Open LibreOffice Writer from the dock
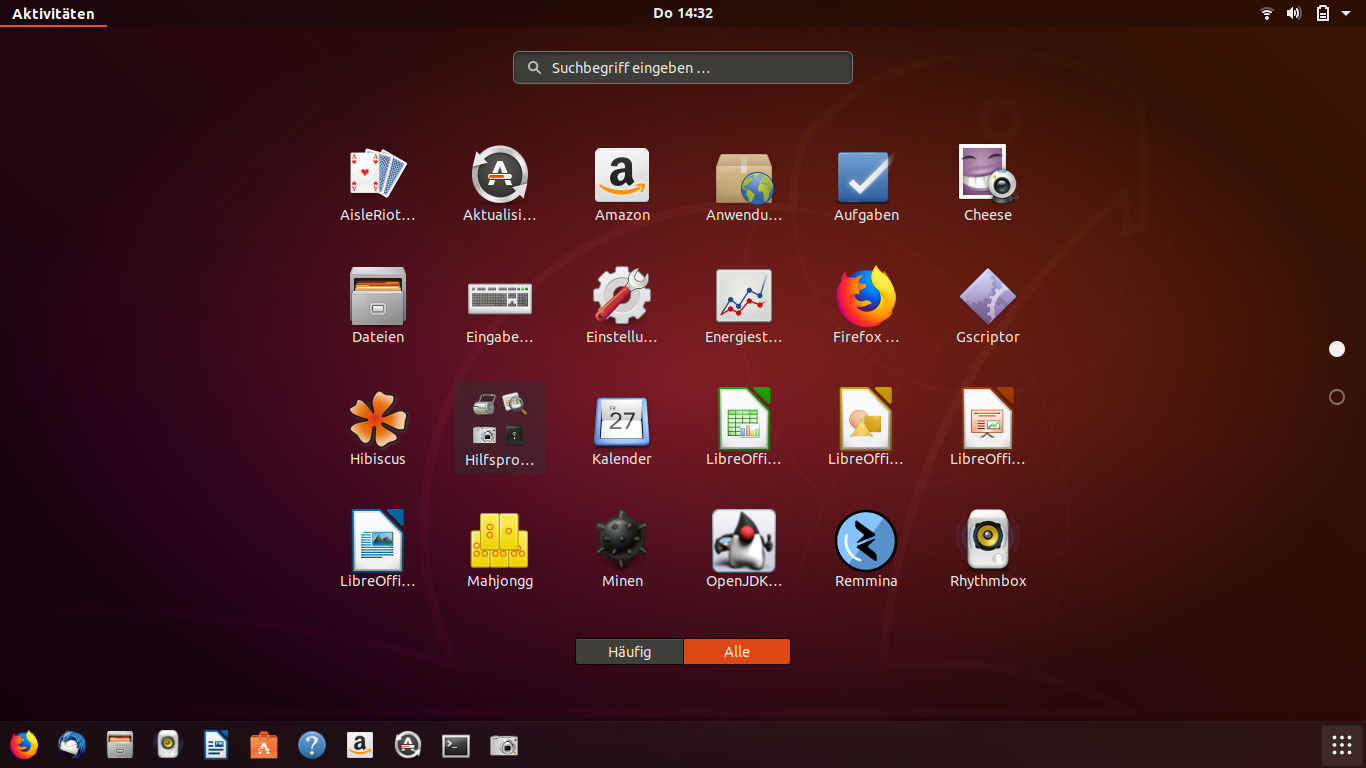 point(216,745)
